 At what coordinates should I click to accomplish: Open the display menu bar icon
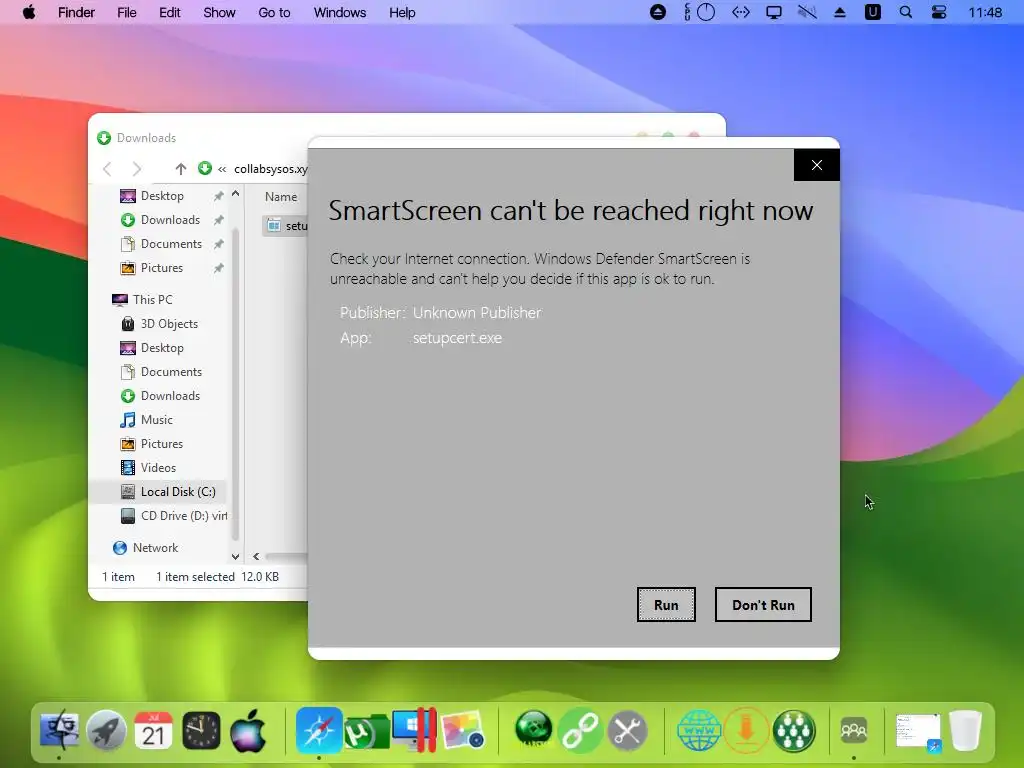774,12
